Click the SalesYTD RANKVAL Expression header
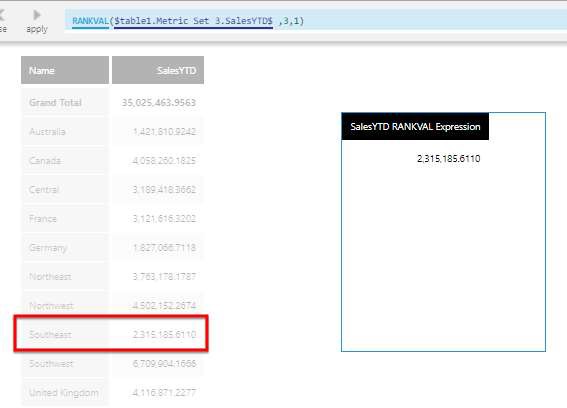The width and height of the screenshot is (567, 408). coord(415,127)
